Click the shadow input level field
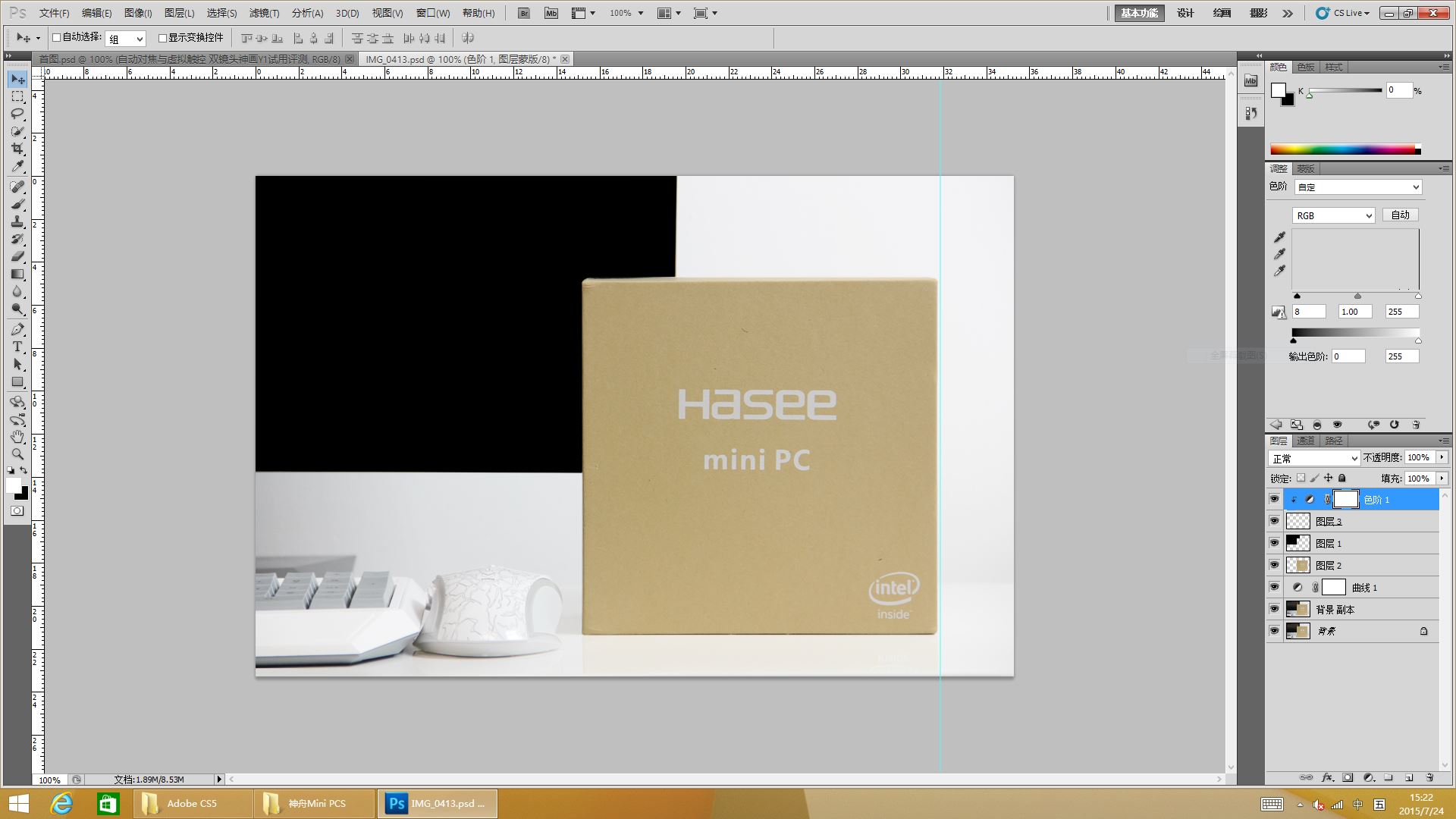1456x819 pixels. (x=1309, y=312)
